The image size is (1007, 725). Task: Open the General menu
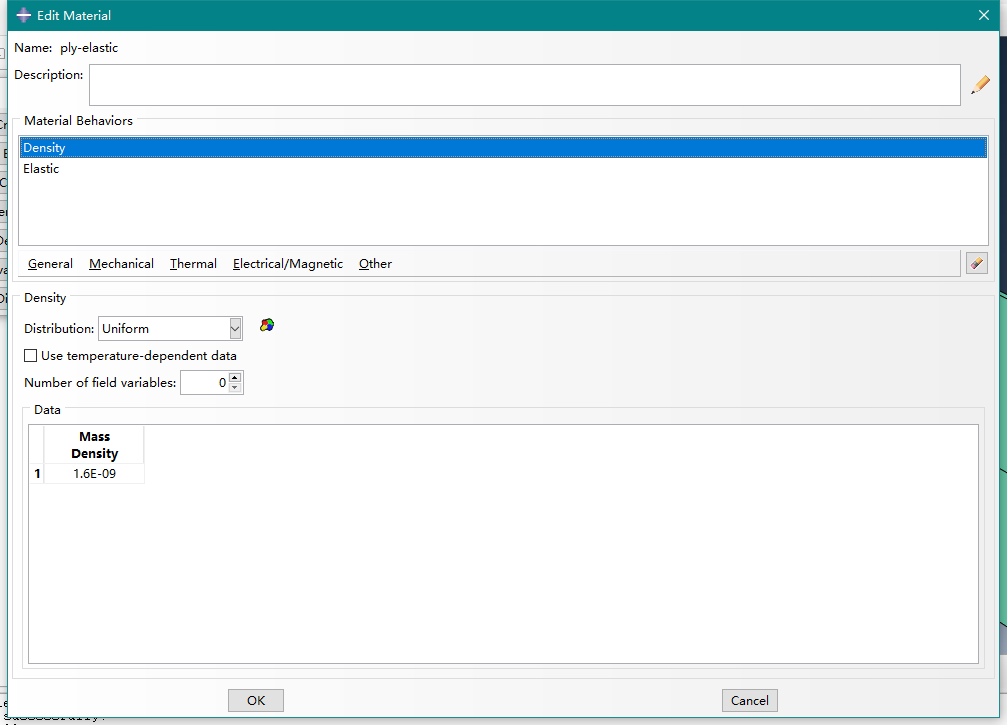click(50, 264)
